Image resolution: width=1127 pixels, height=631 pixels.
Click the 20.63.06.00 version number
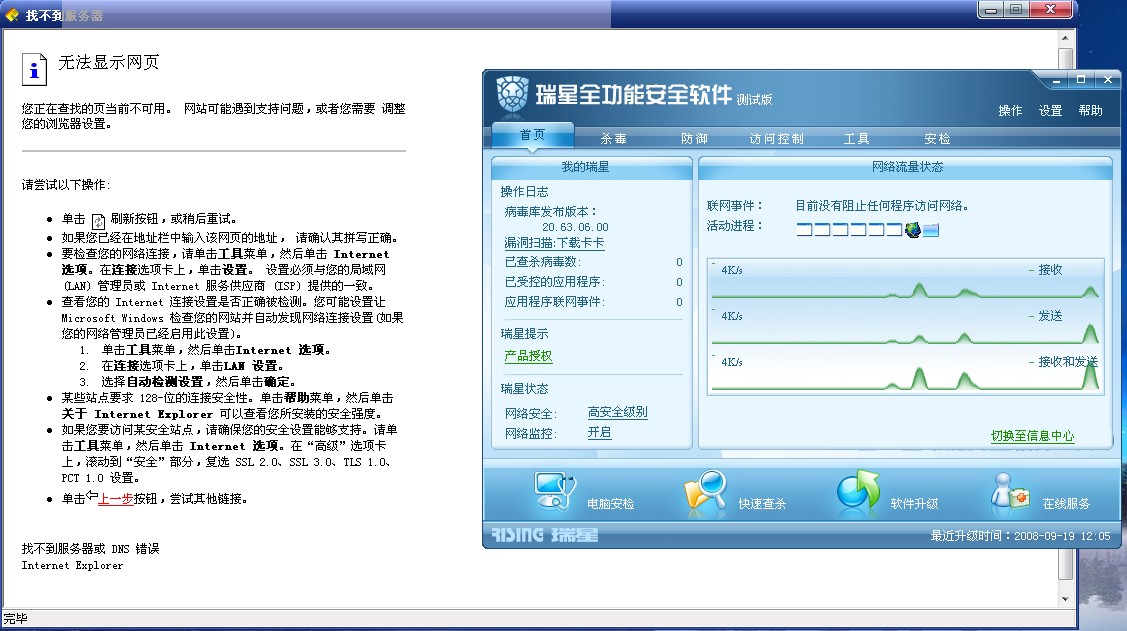tap(575, 227)
